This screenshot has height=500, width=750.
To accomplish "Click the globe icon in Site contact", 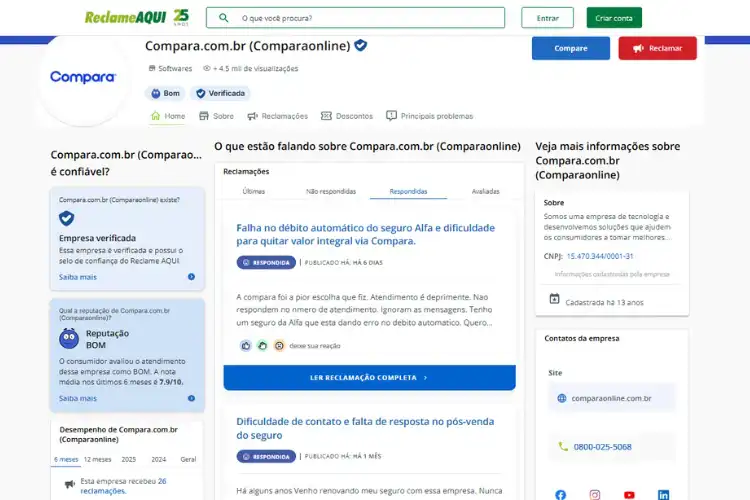I will tap(562, 398).
